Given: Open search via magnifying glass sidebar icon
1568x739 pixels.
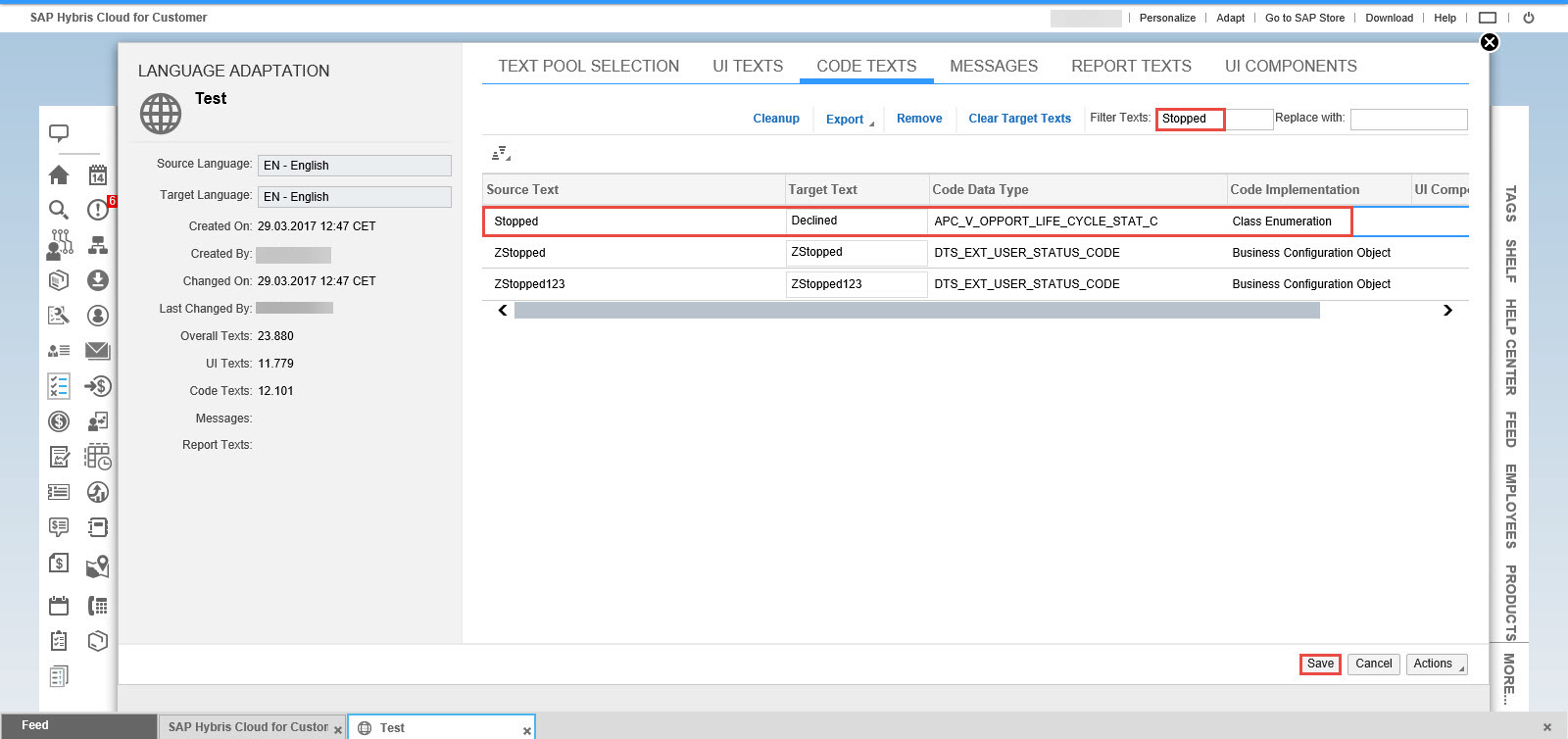Looking at the screenshot, I should 59,210.
